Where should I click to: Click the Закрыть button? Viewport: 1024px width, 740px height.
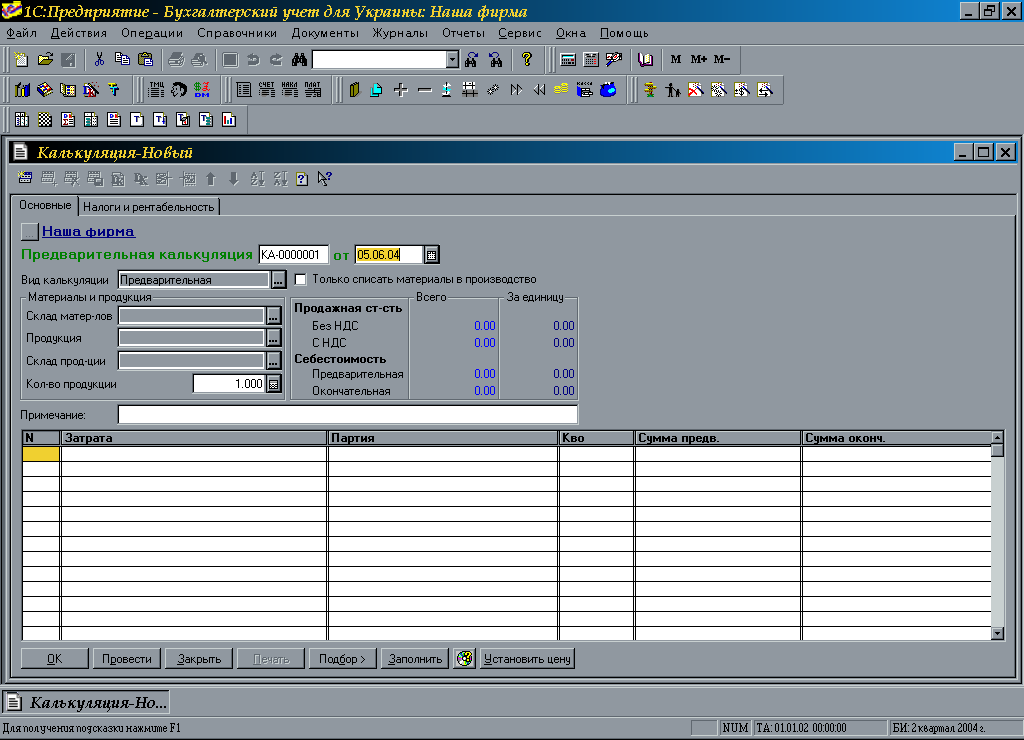pos(199,659)
